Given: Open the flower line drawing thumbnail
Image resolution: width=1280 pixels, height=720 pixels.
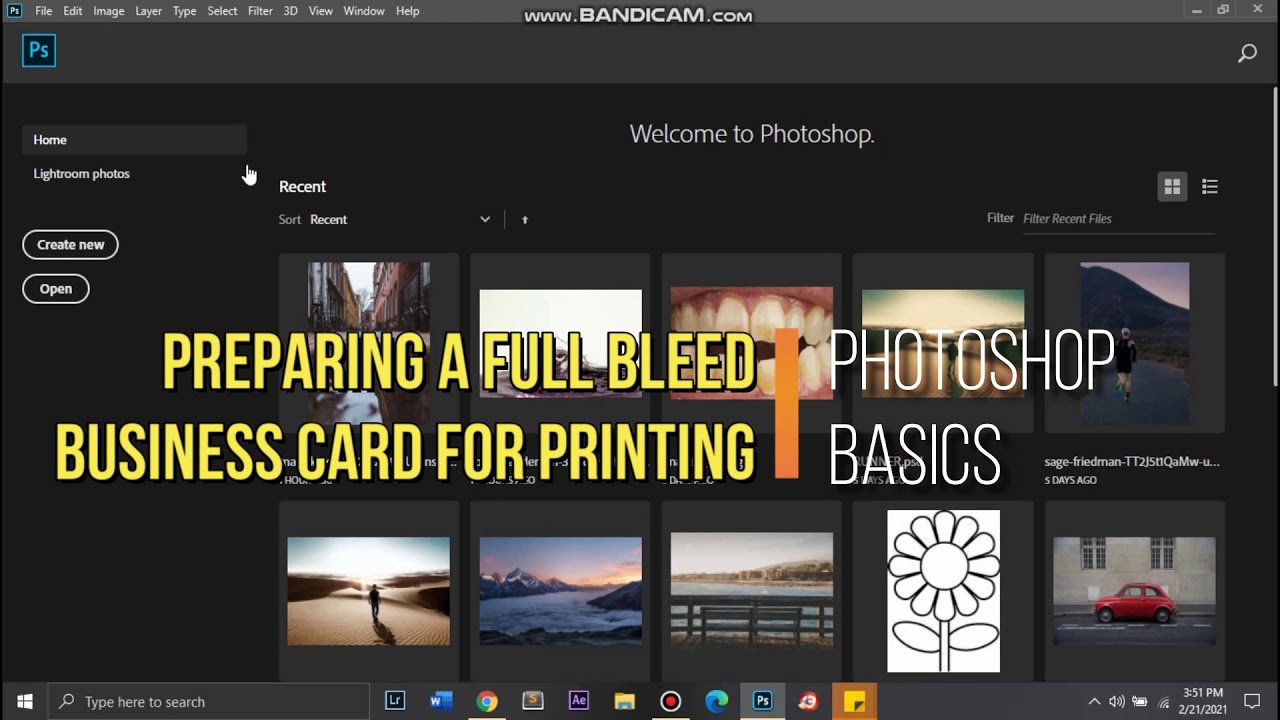Looking at the screenshot, I should [x=943, y=591].
